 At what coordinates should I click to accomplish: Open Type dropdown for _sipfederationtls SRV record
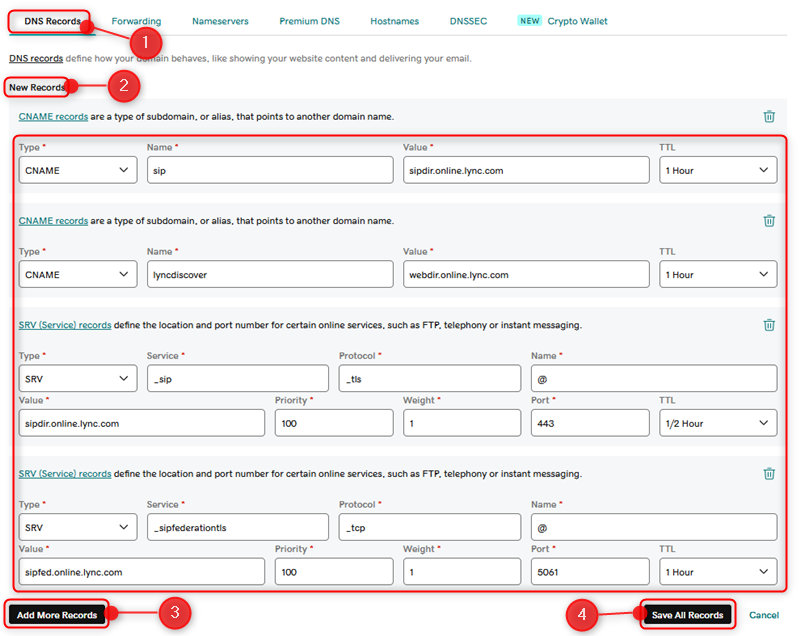[78, 527]
